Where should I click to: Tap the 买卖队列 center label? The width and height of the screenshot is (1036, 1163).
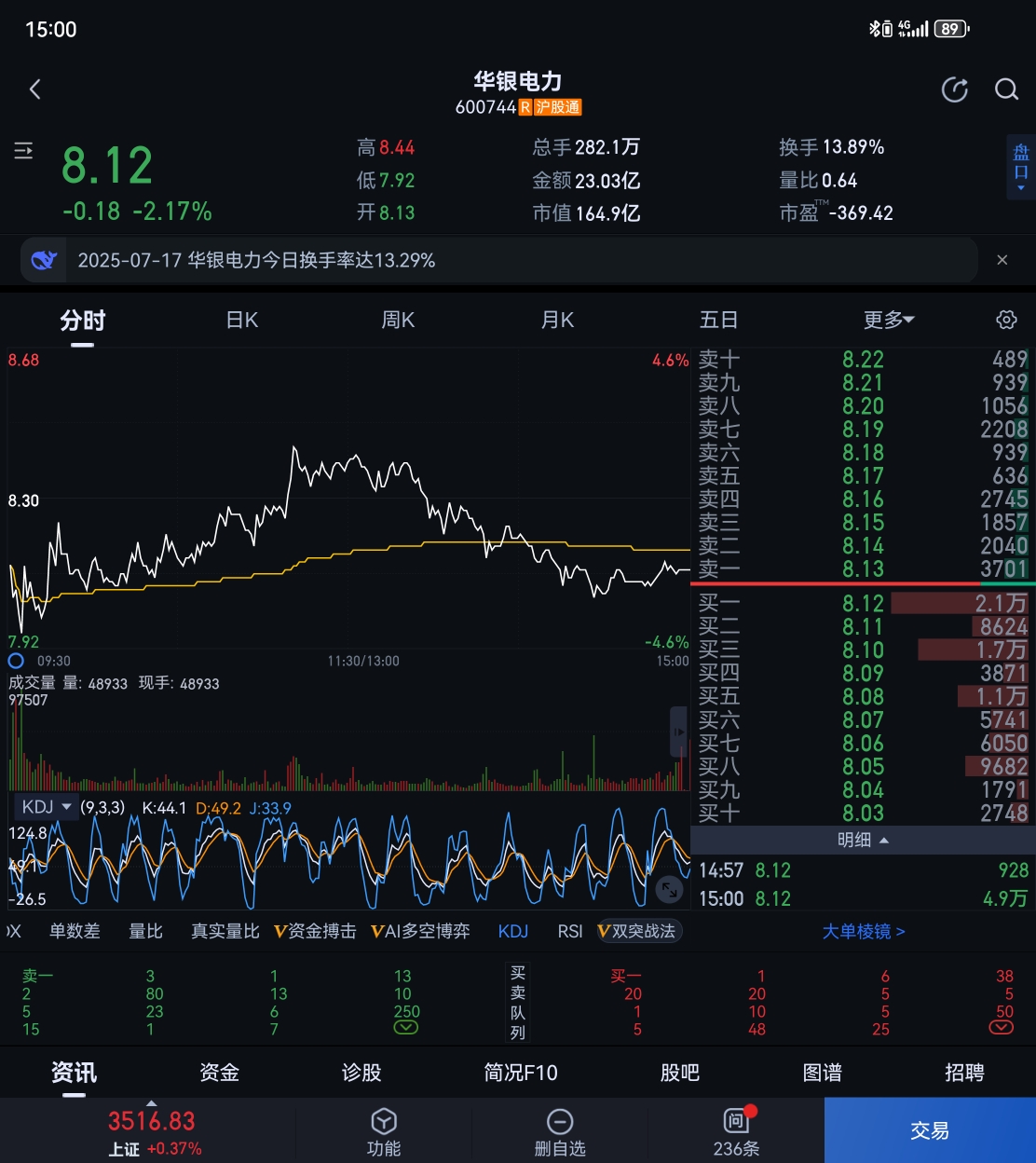point(518,1002)
